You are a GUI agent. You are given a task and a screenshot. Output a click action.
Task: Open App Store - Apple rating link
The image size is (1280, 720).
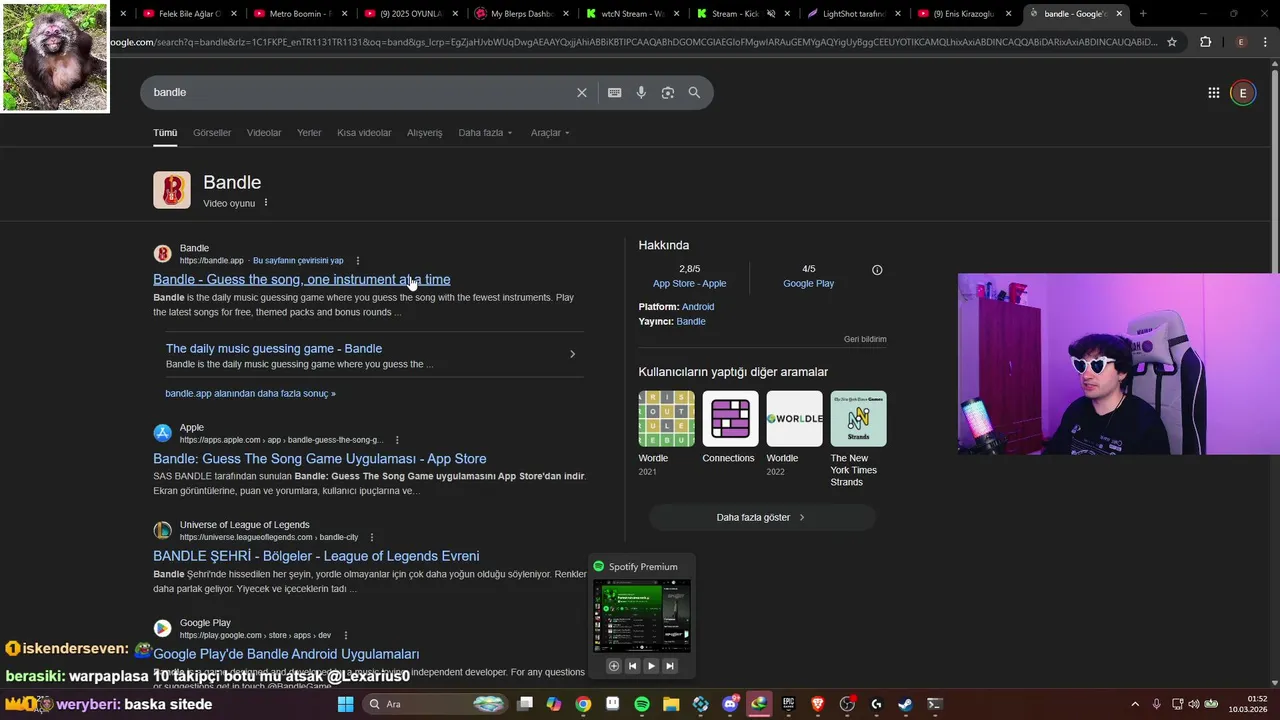click(x=689, y=284)
